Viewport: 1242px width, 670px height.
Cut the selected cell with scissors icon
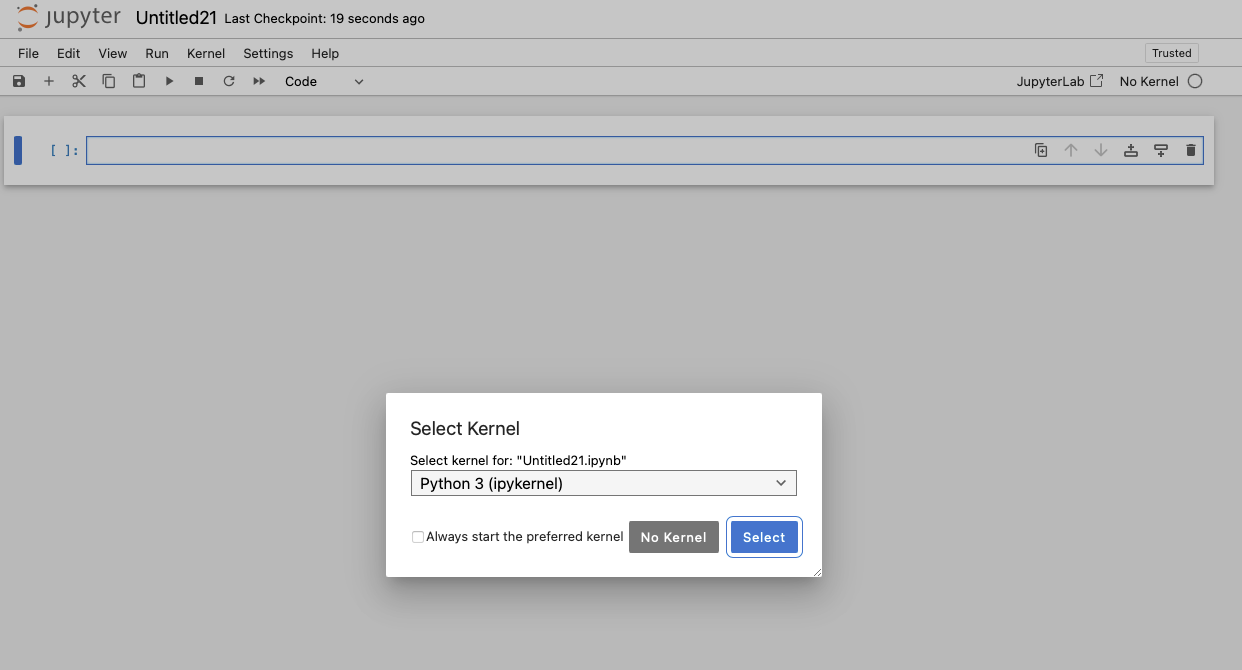79,81
